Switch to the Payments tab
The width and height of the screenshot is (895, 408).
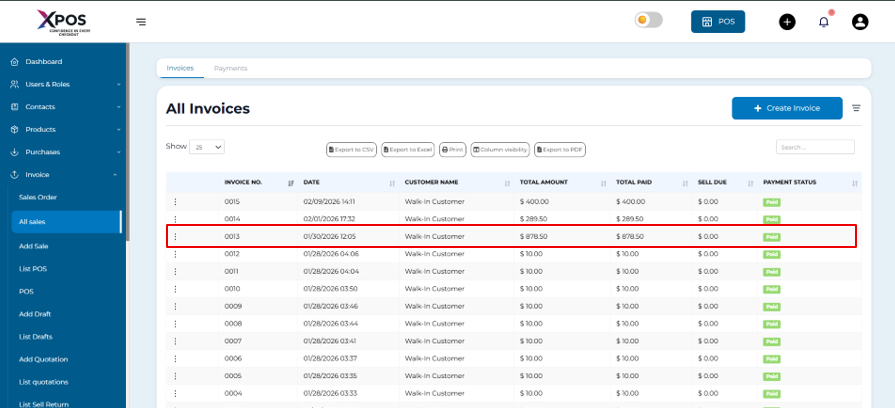click(x=230, y=68)
